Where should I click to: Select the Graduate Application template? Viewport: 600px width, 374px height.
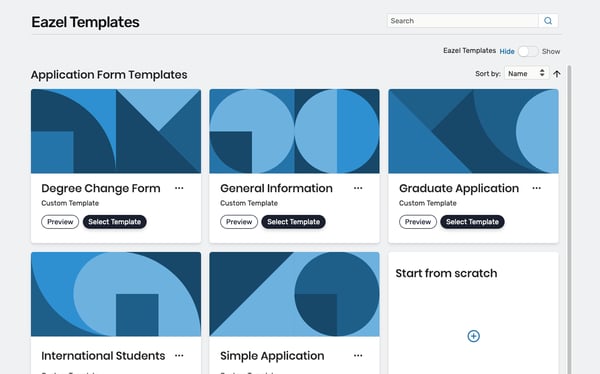pyautogui.click(x=472, y=222)
